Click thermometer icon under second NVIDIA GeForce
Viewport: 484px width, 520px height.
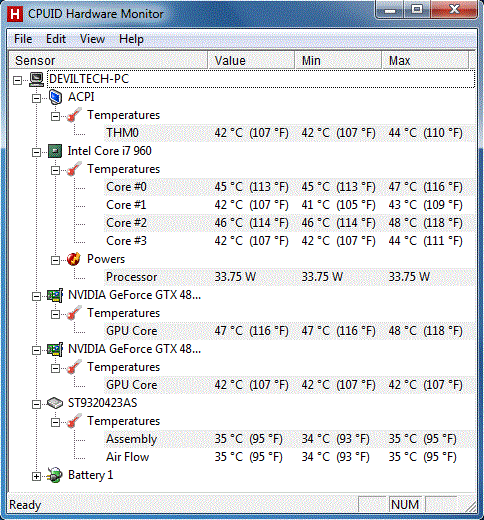pos(74,367)
